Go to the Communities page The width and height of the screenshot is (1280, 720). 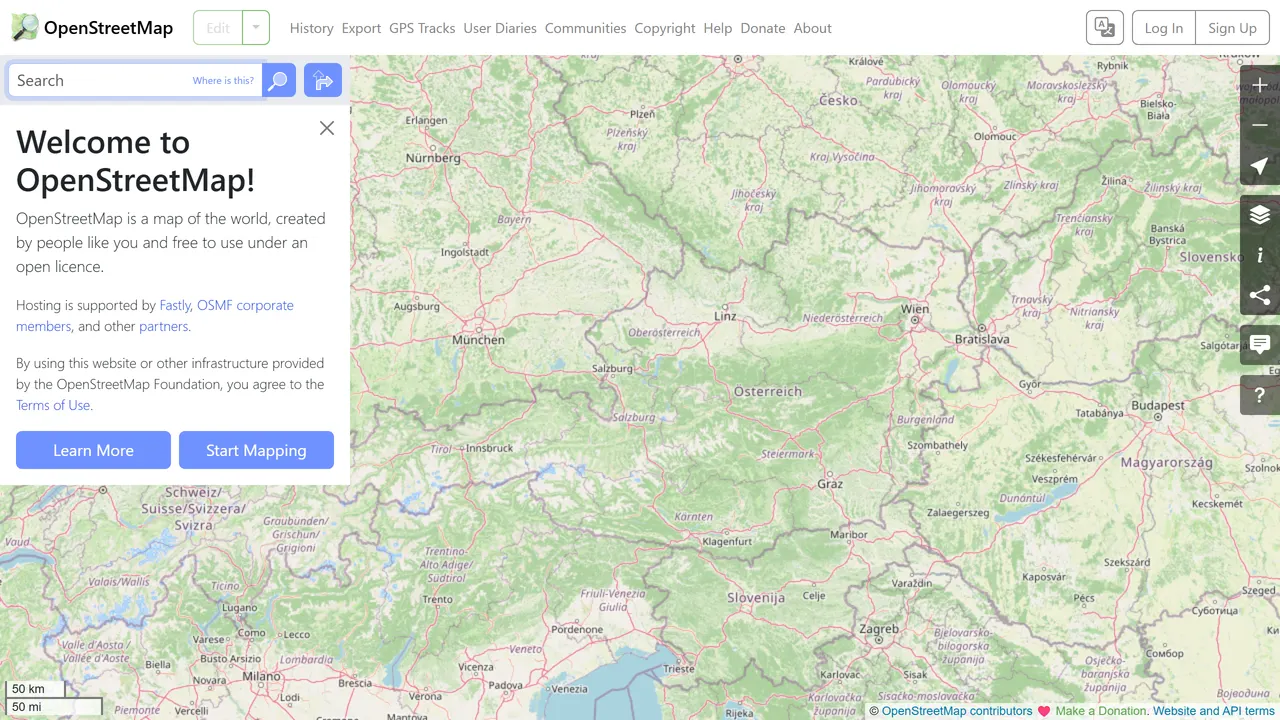pyautogui.click(x=585, y=28)
